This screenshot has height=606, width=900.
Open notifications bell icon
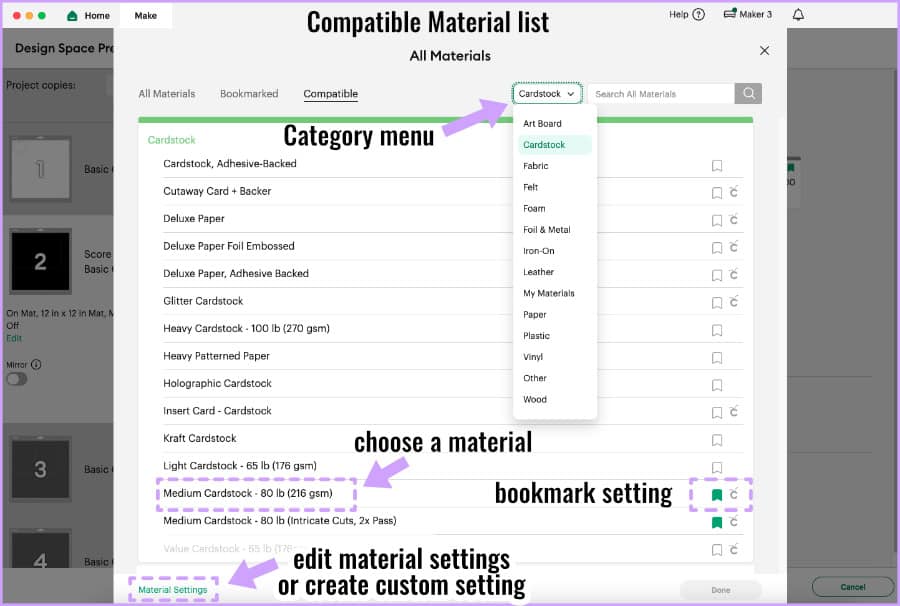coord(798,15)
